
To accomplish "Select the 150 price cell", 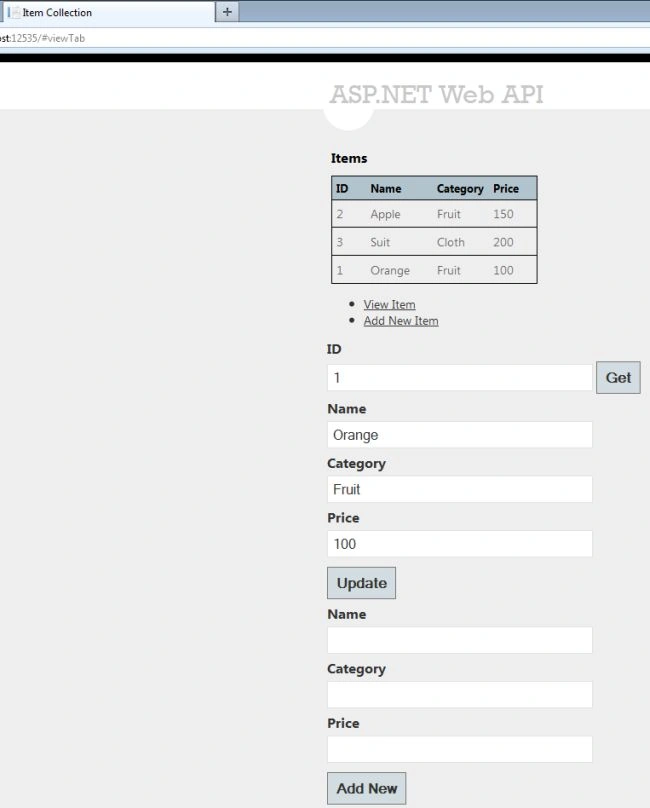I will tap(503, 214).
